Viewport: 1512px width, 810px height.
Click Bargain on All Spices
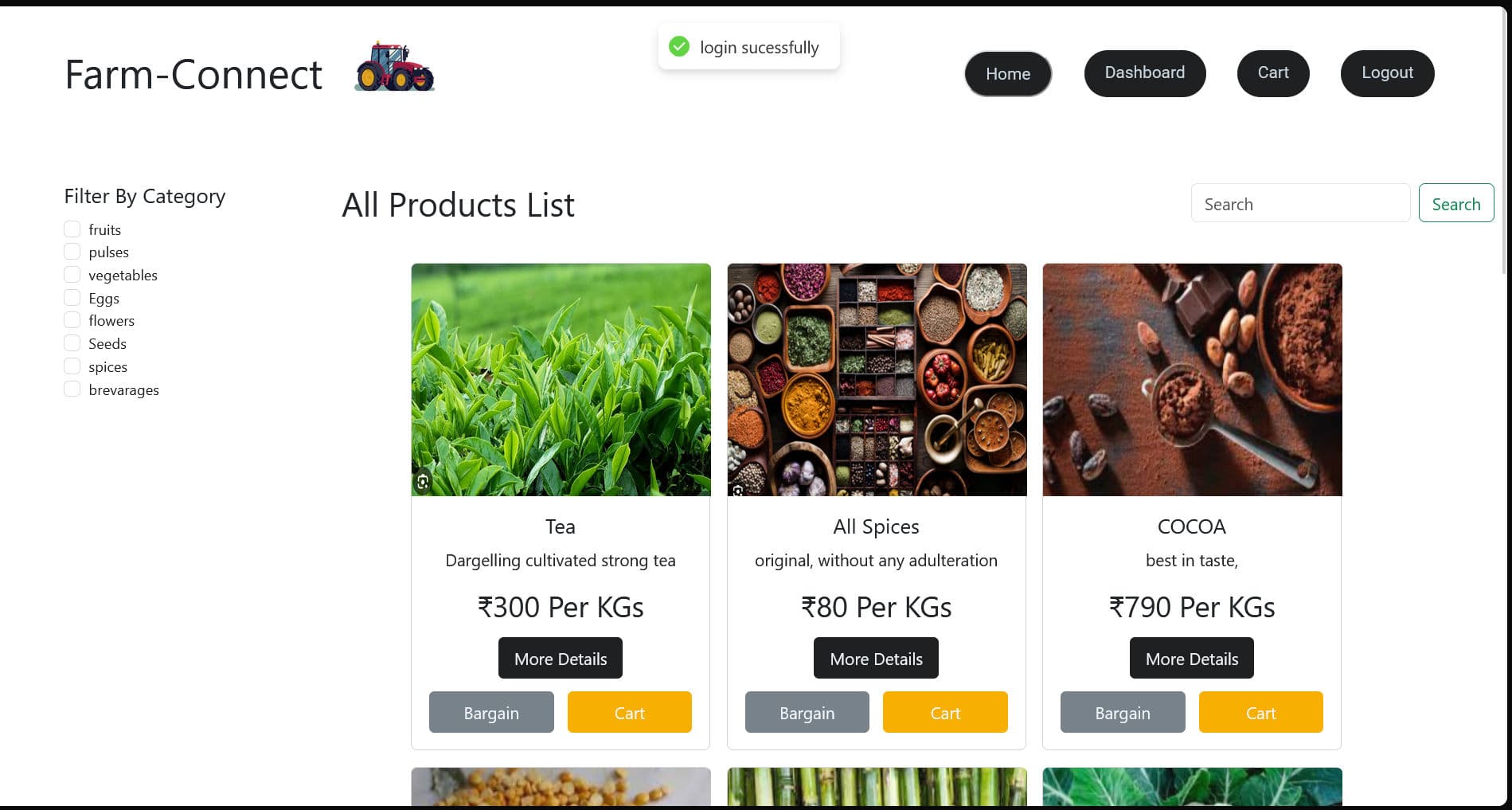[807, 712]
